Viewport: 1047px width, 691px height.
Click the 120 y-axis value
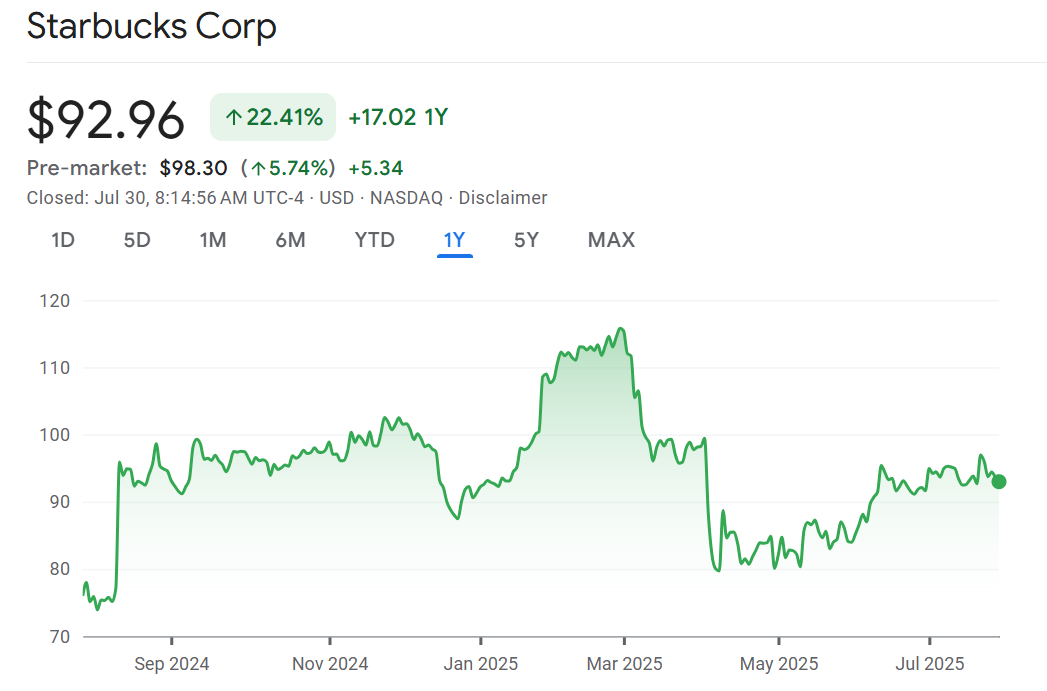[55, 301]
